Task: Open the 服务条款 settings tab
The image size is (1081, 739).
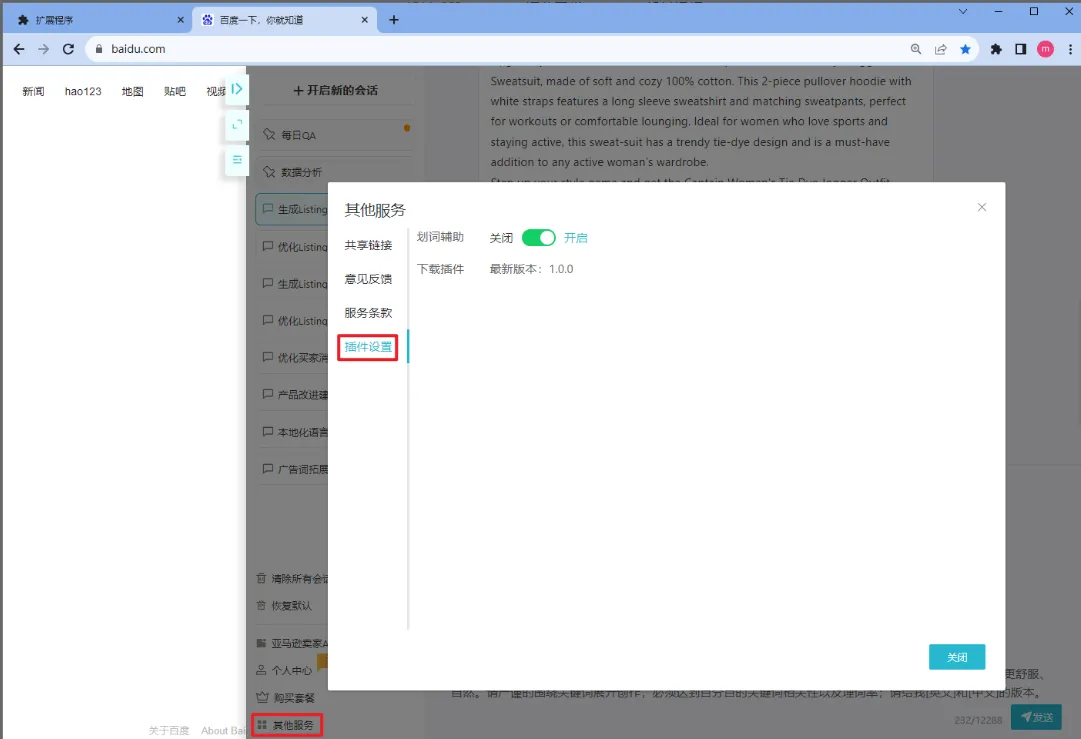Action: (368, 313)
